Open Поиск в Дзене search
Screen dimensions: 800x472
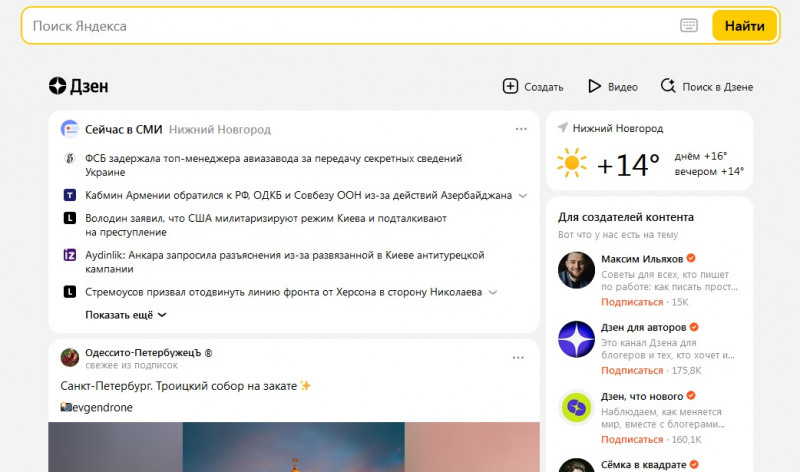tap(707, 86)
